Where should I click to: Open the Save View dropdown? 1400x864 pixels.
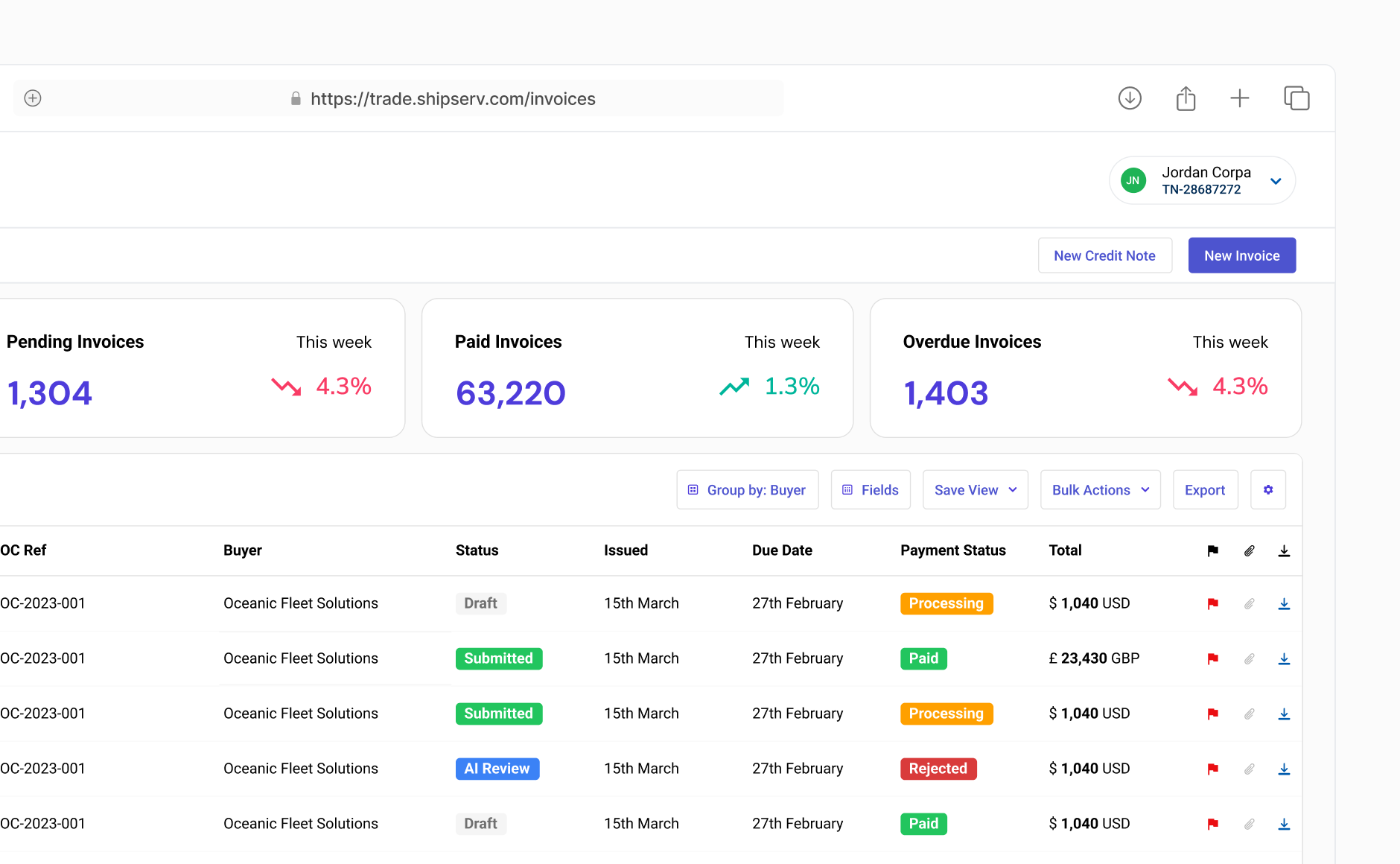tap(976, 489)
